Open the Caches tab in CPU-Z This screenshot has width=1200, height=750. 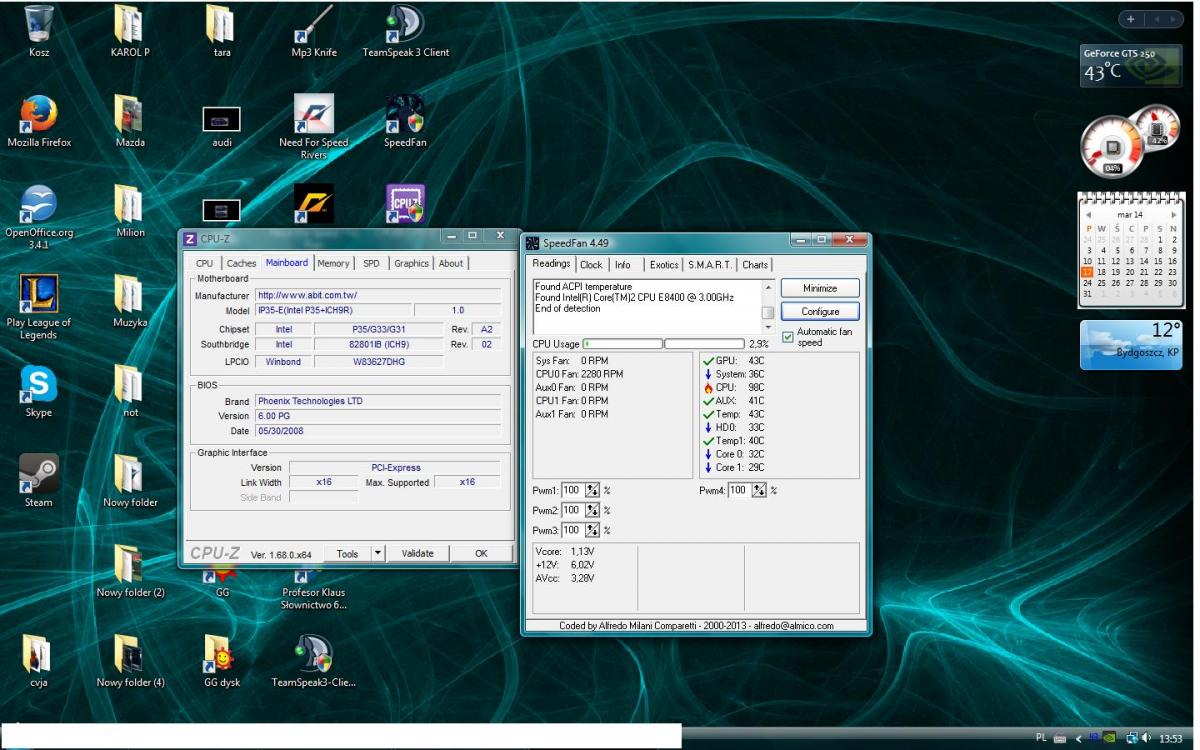click(x=241, y=263)
